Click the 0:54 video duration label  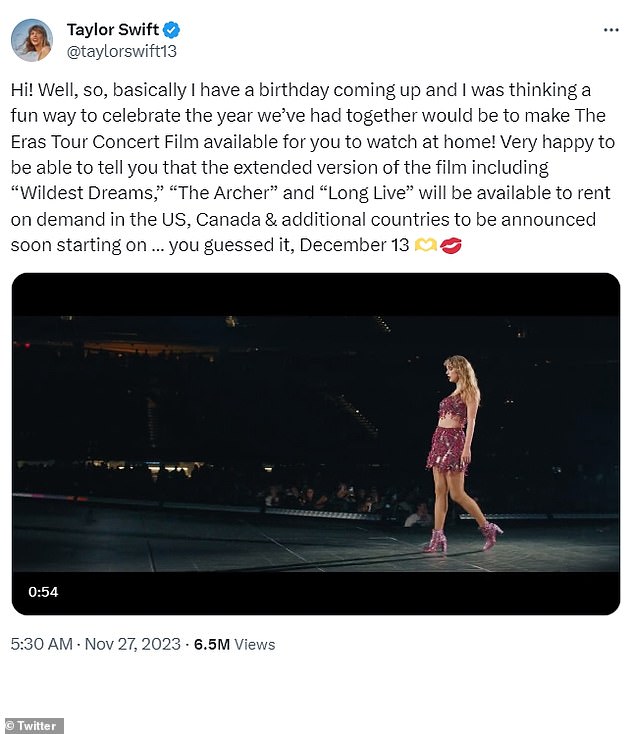coord(43,592)
